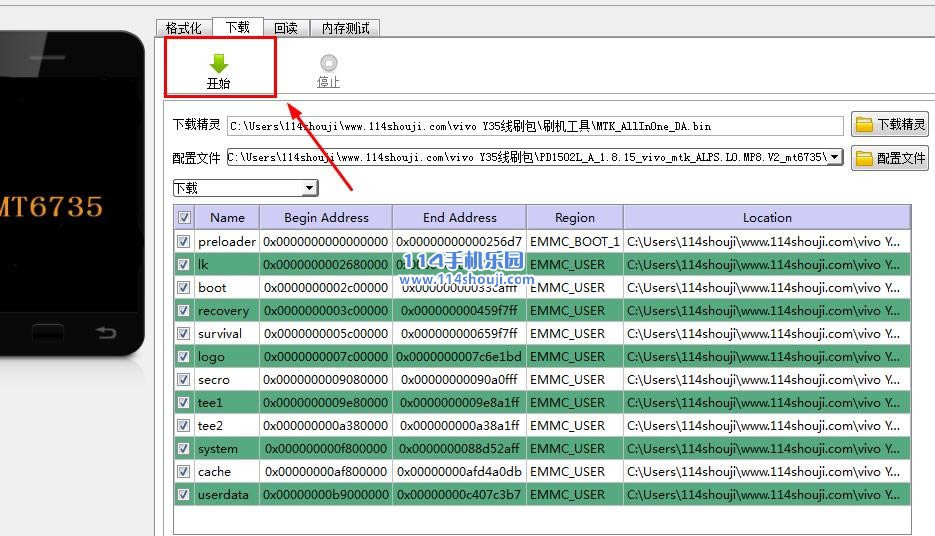Viewport: 935px width, 536px height.
Task: Uncheck the preloader partition checkbox
Action: point(184,242)
